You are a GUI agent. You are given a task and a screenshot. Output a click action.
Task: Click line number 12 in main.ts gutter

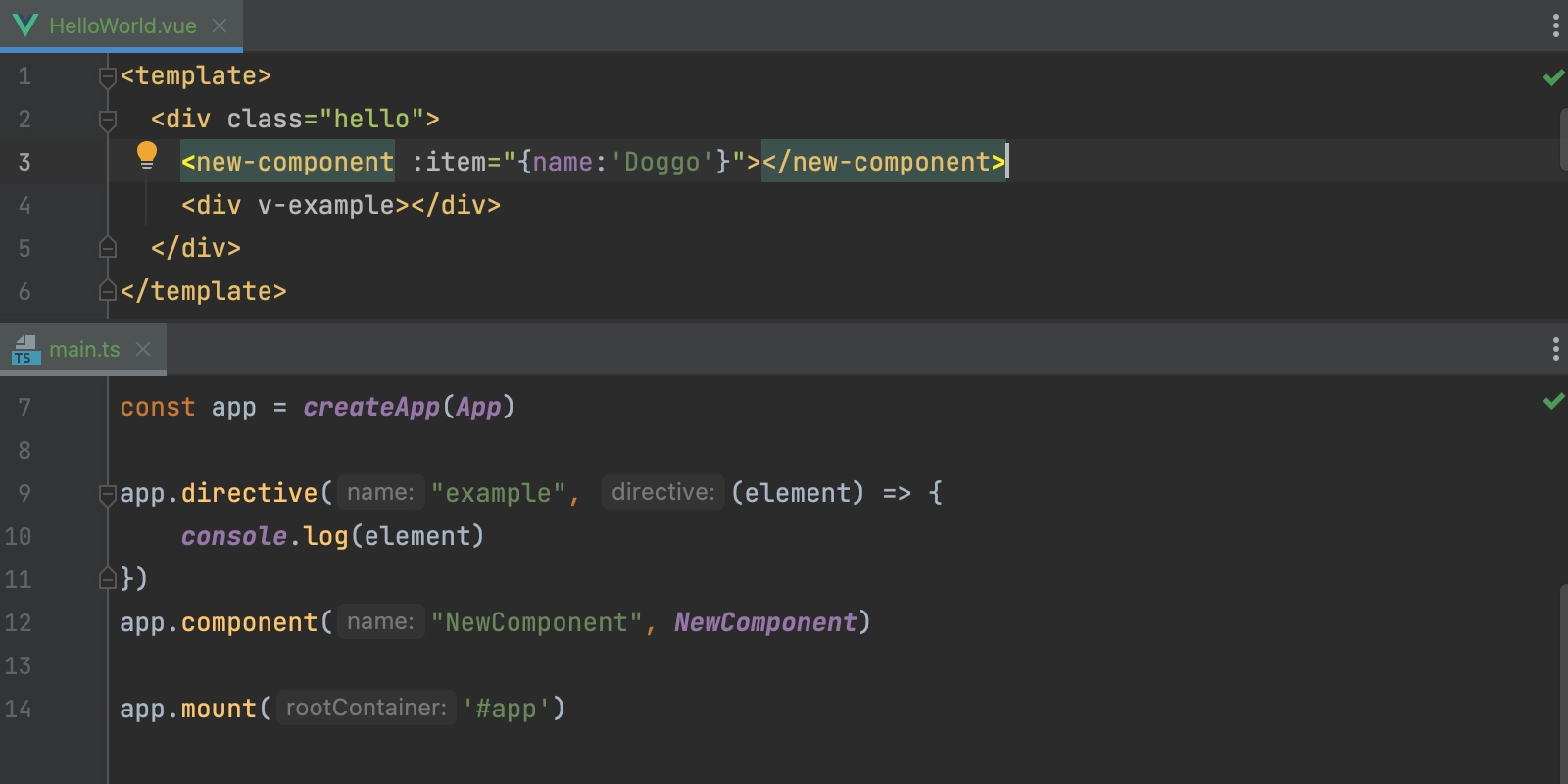(18, 622)
